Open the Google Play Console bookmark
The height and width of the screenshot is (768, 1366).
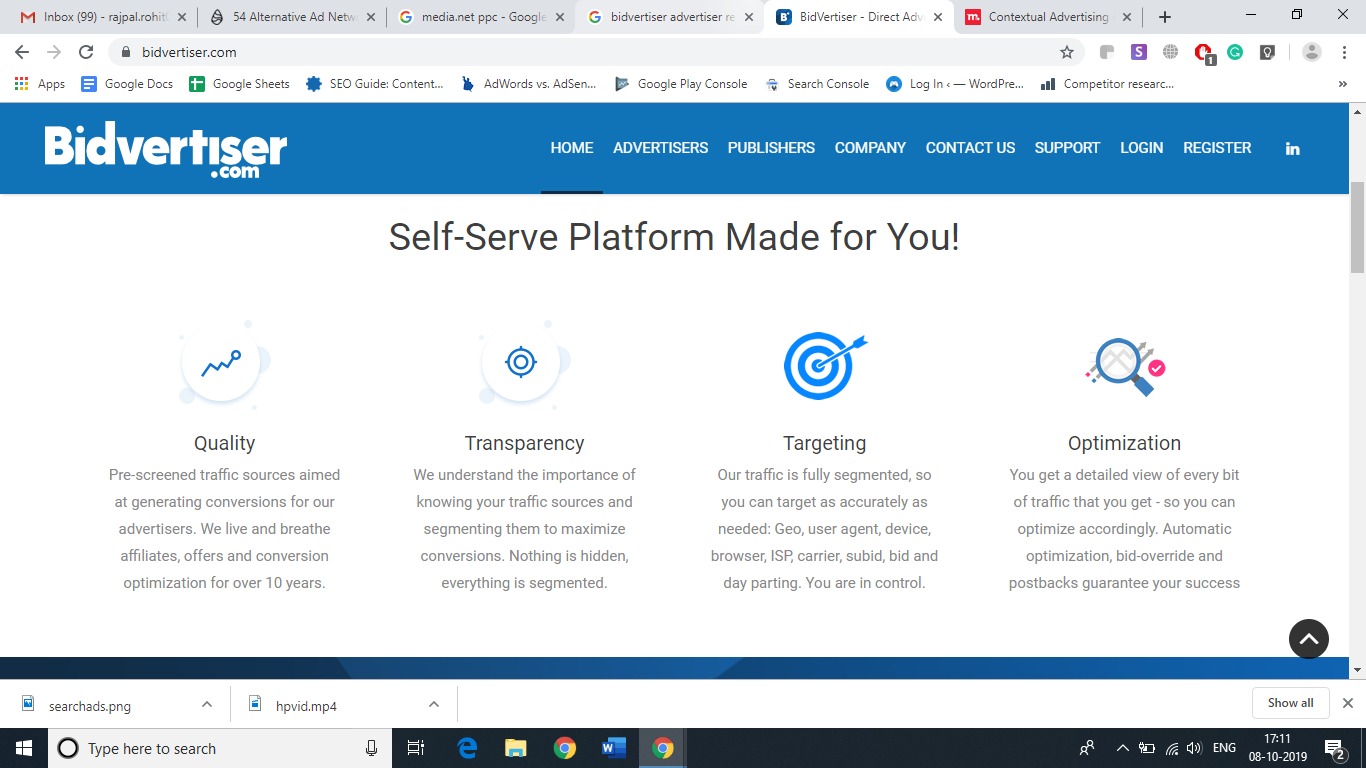point(681,84)
